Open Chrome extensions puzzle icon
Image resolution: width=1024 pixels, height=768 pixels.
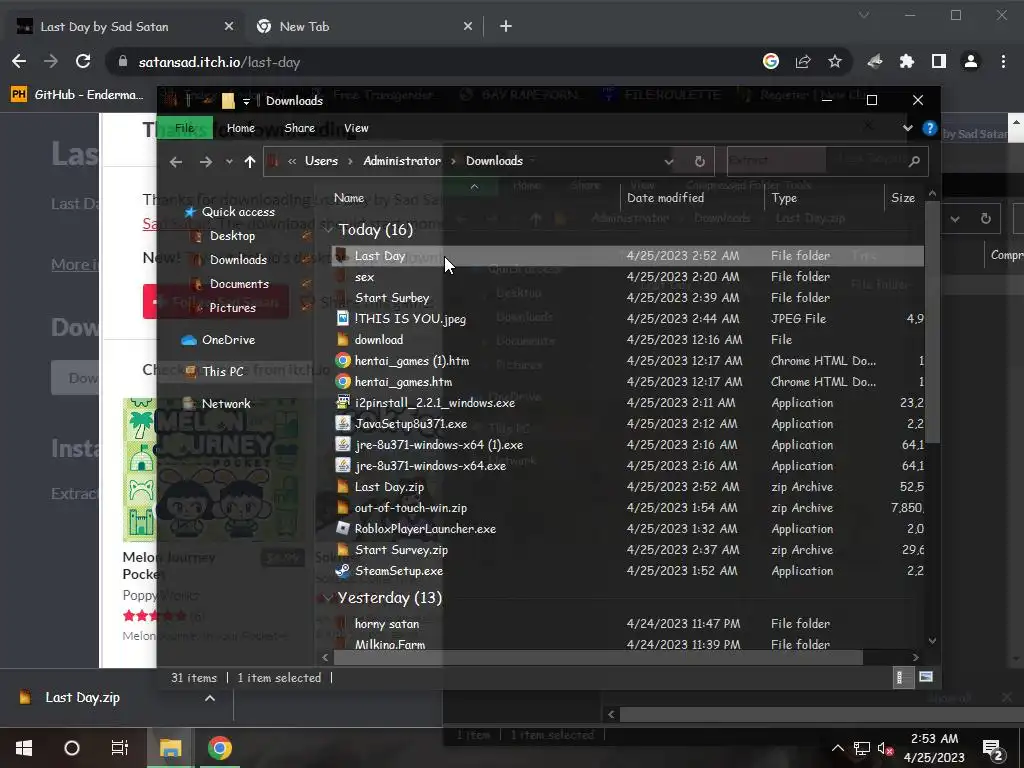coord(906,61)
